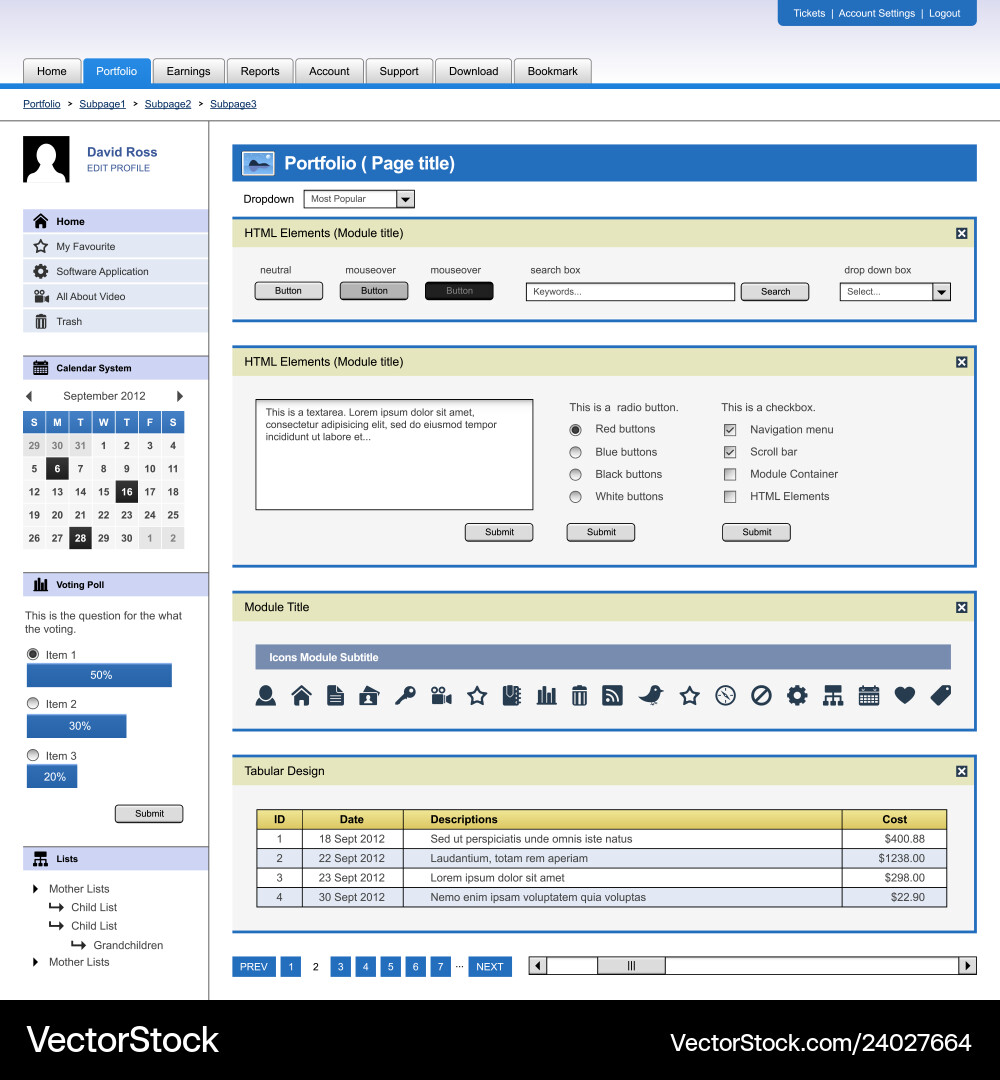This screenshot has height=1080, width=1000.
Task: Click David Ross profile avatar
Action: click(46, 159)
